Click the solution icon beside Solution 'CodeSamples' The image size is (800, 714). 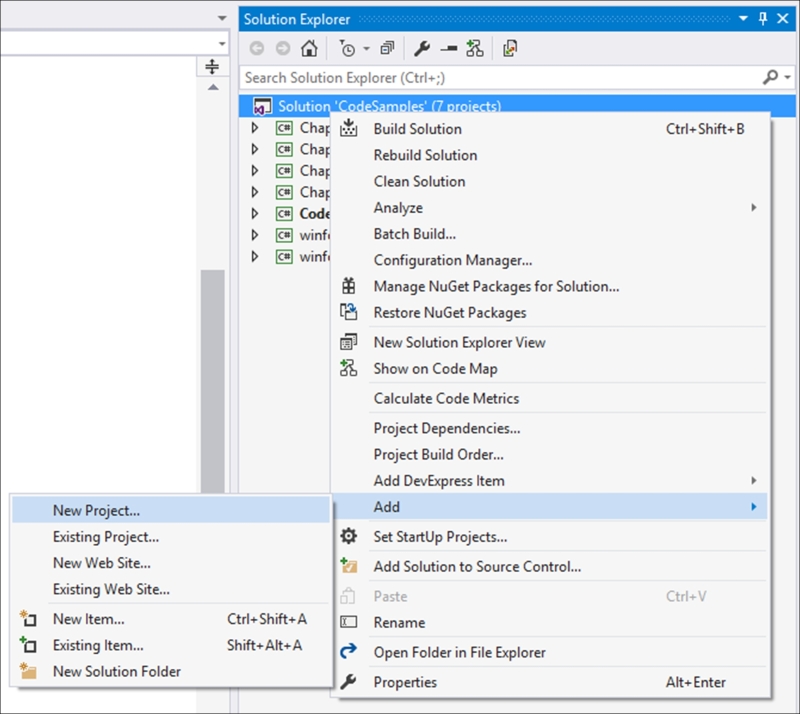click(263, 107)
